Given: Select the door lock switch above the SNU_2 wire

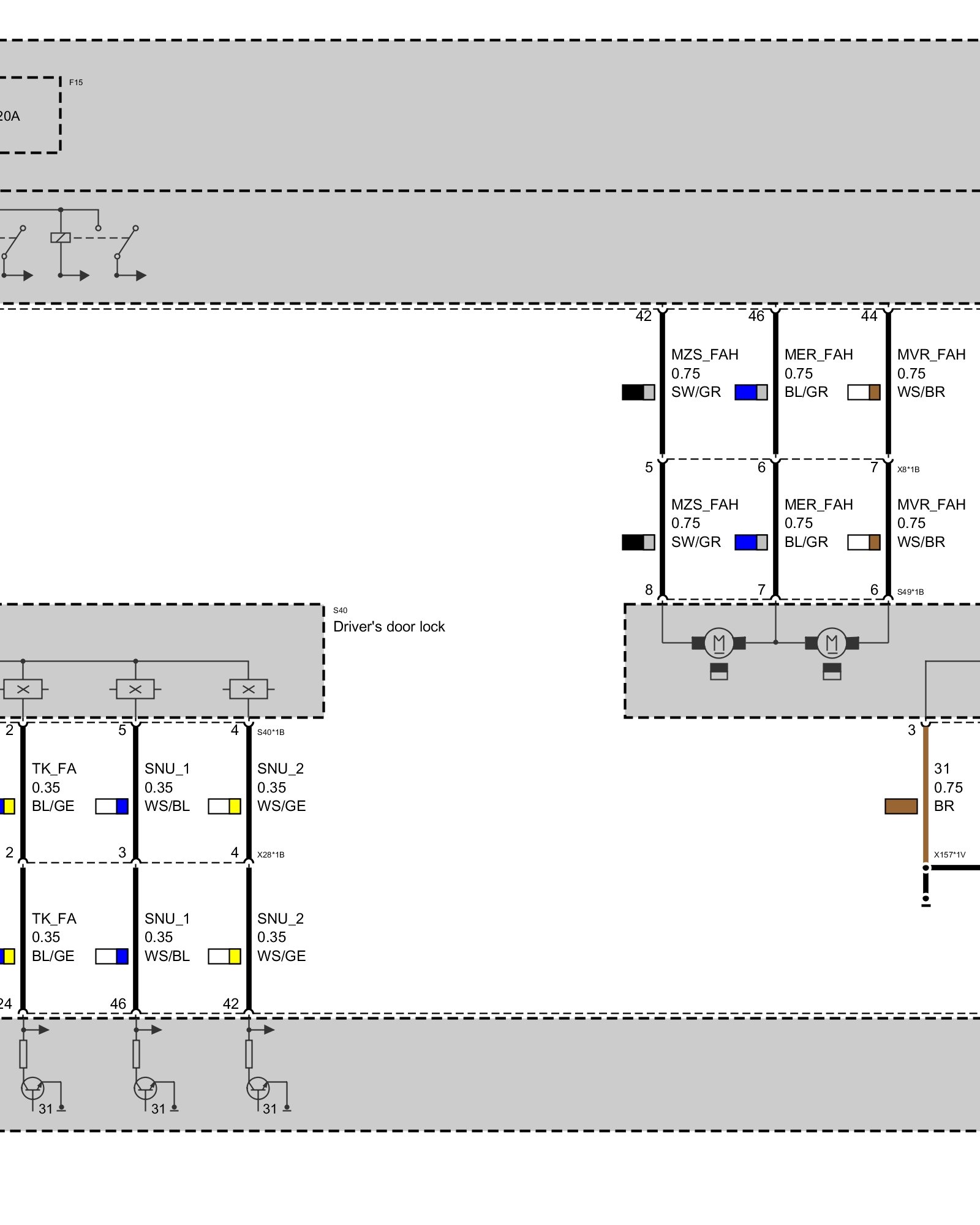Looking at the screenshot, I should pos(248,689).
